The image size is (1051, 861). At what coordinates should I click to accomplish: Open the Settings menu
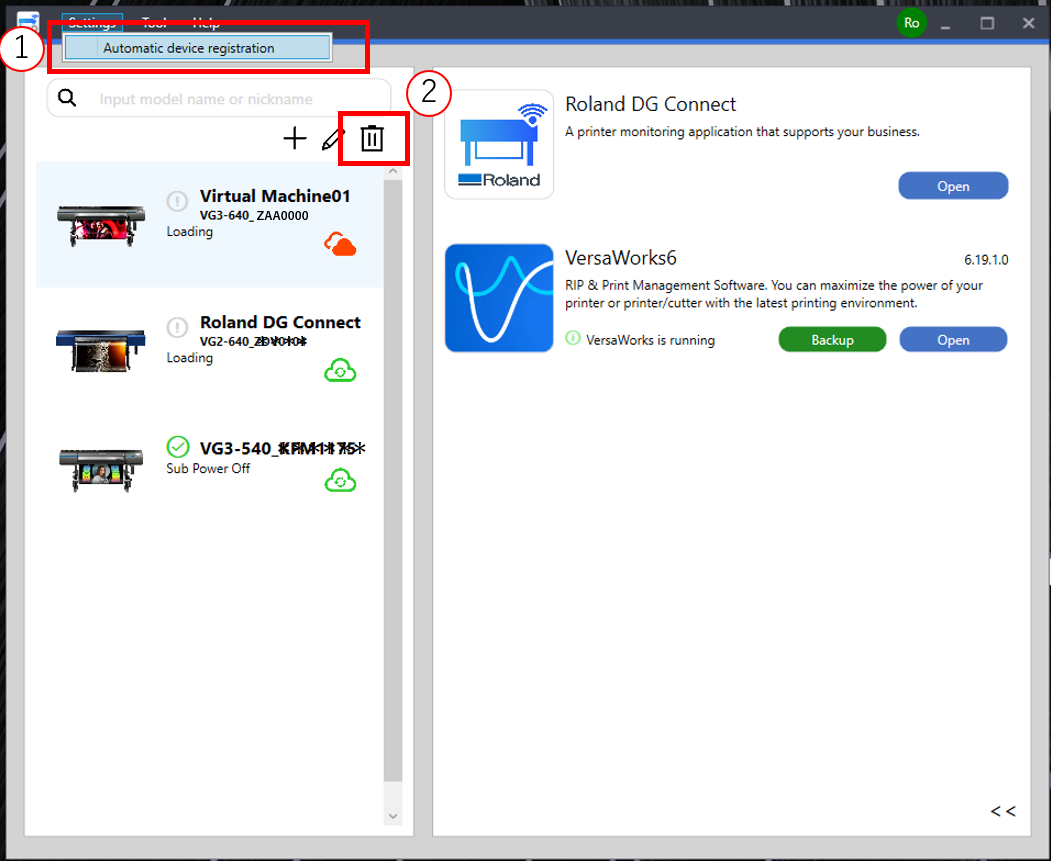92,23
